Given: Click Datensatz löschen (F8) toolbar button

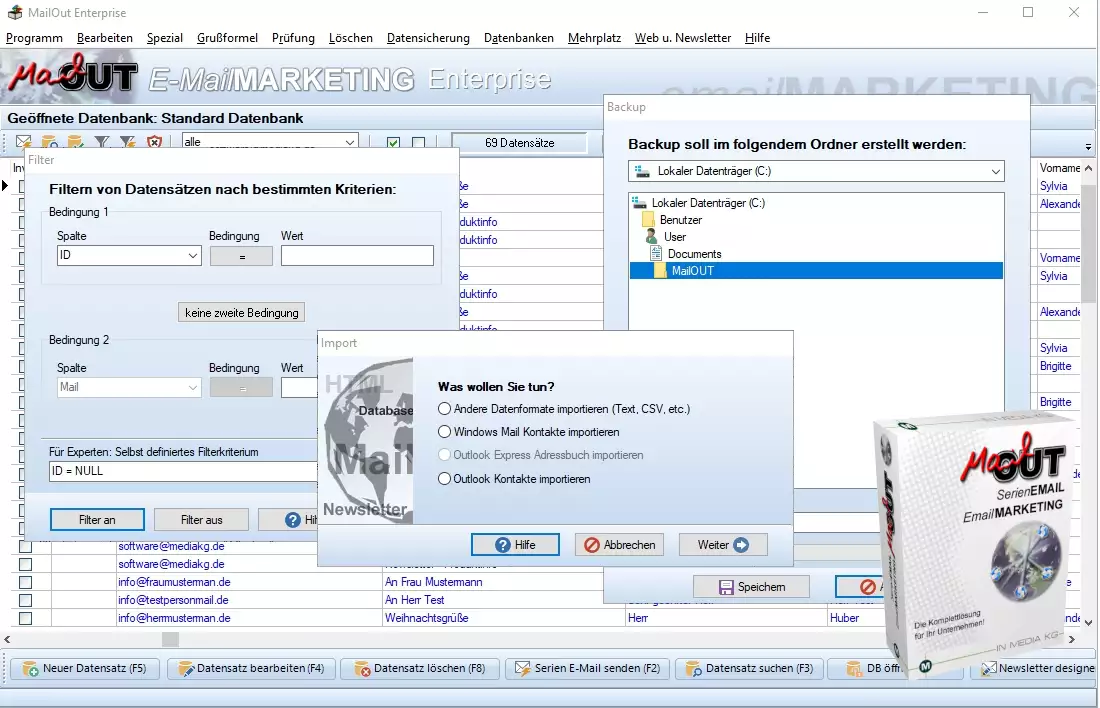Looking at the screenshot, I should tap(420, 668).
